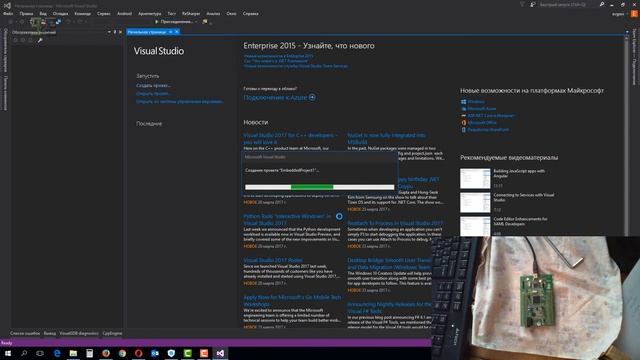Click the orange user account avatar

tap(634, 13)
